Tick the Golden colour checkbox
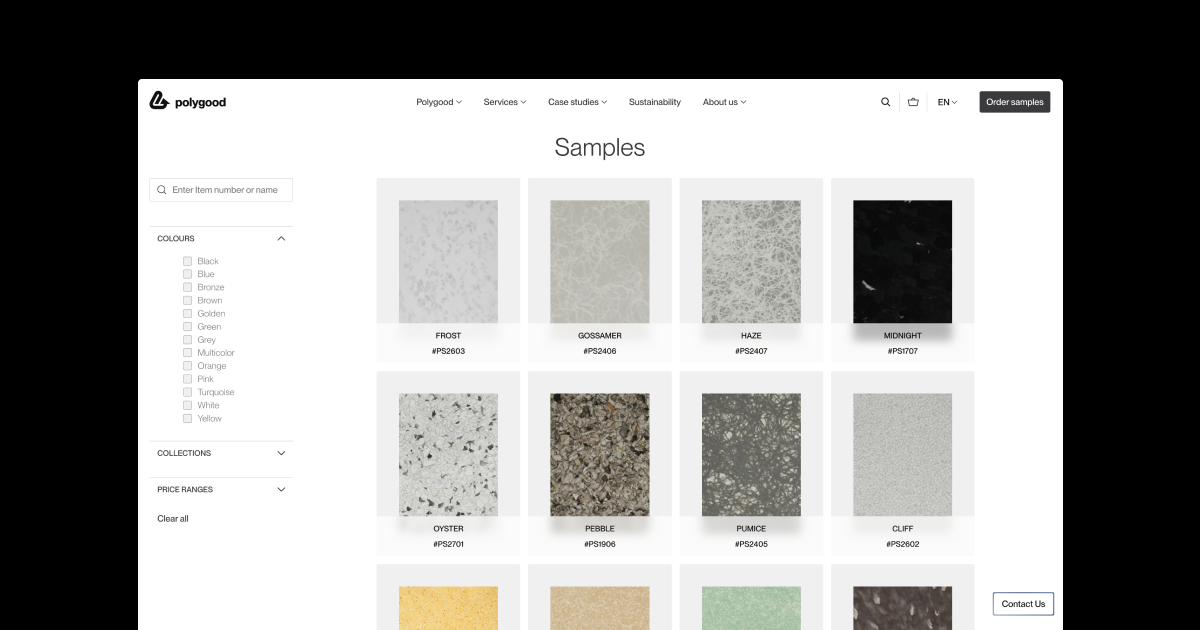 187,313
